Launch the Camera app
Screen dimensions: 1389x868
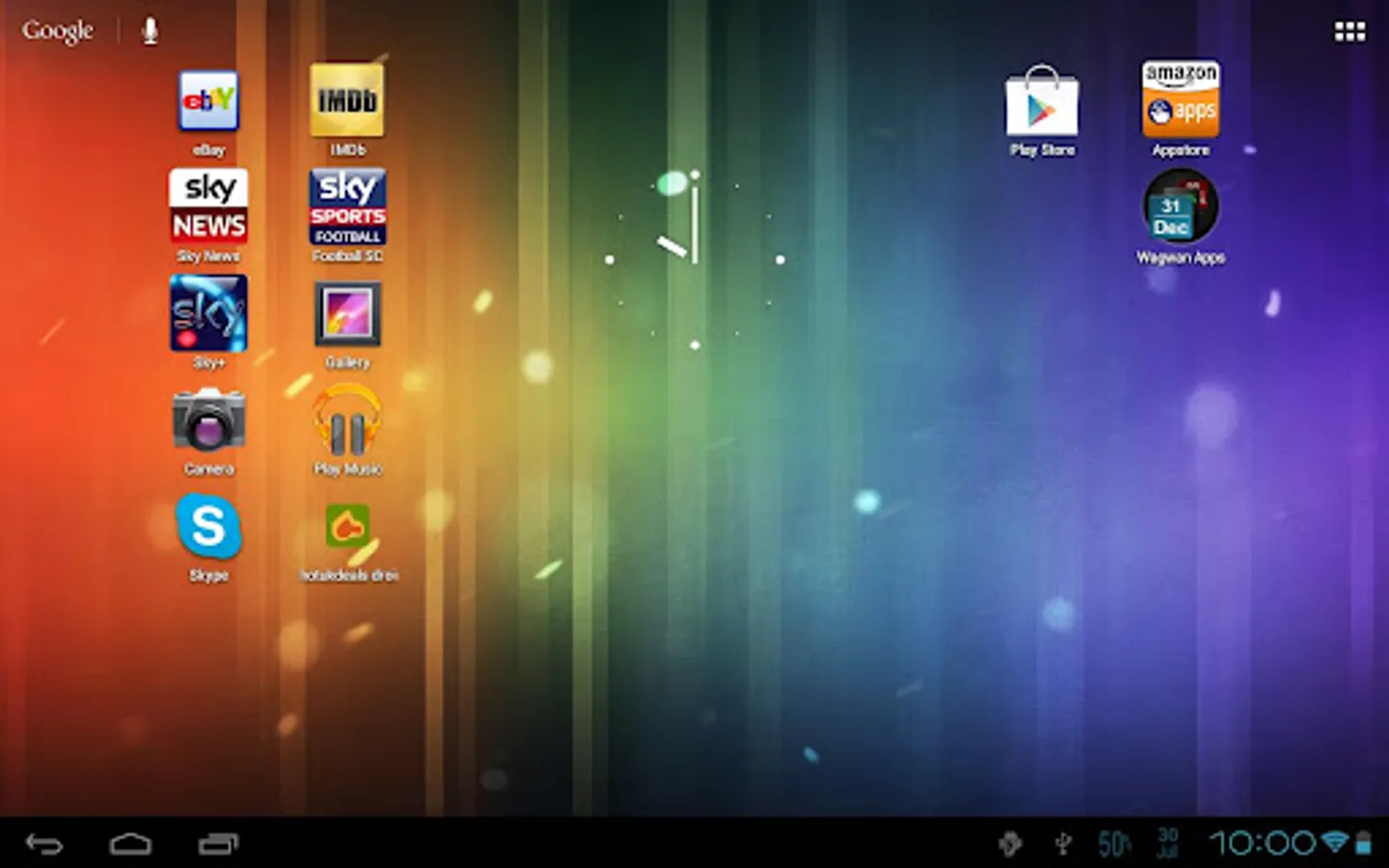[208, 420]
